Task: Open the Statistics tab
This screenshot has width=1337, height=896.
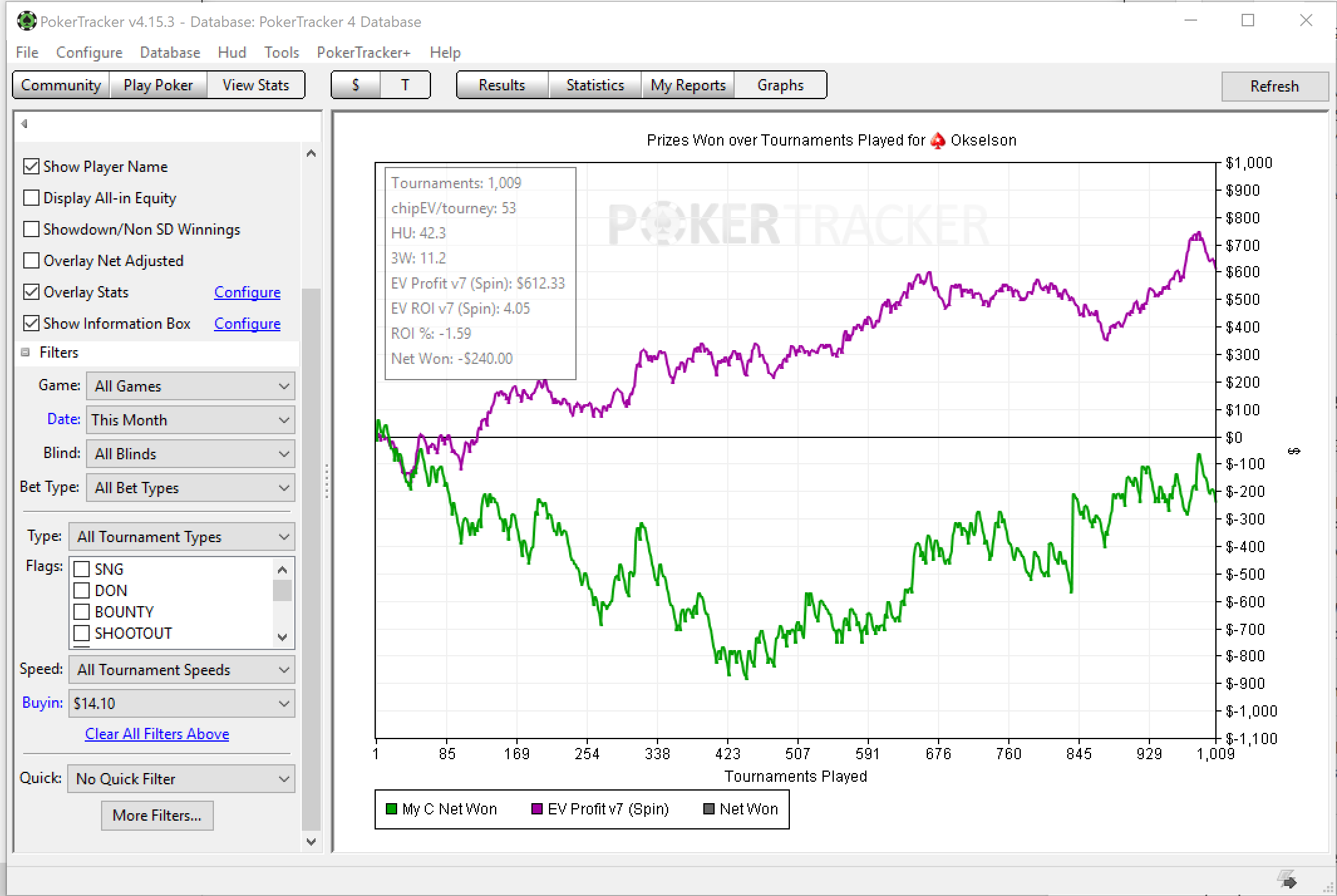Action: pos(595,85)
